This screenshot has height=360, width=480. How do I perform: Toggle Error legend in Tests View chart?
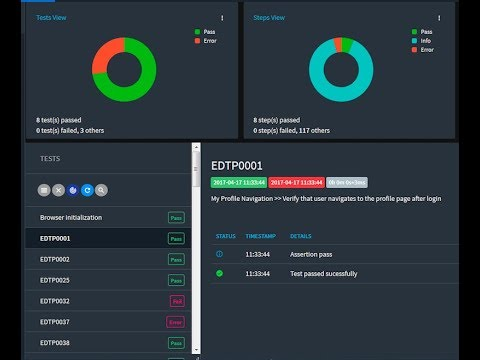coord(206,41)
